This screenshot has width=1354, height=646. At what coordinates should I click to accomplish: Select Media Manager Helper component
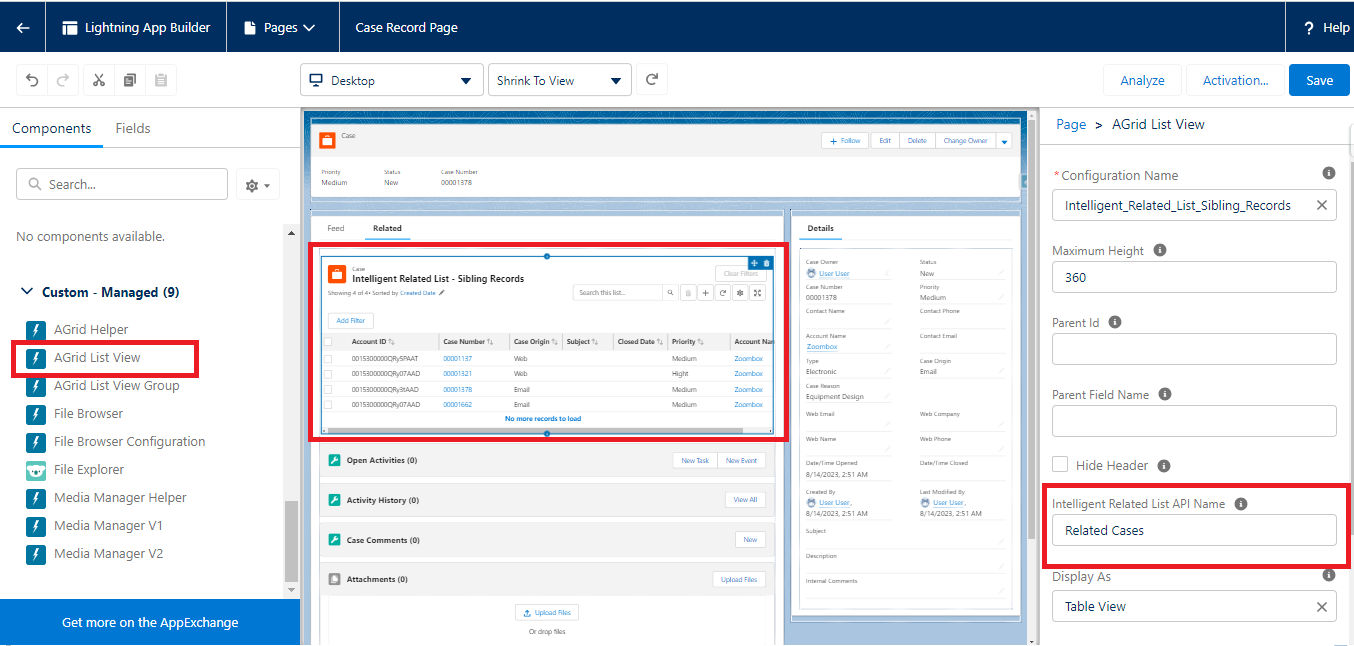[120, 497]
